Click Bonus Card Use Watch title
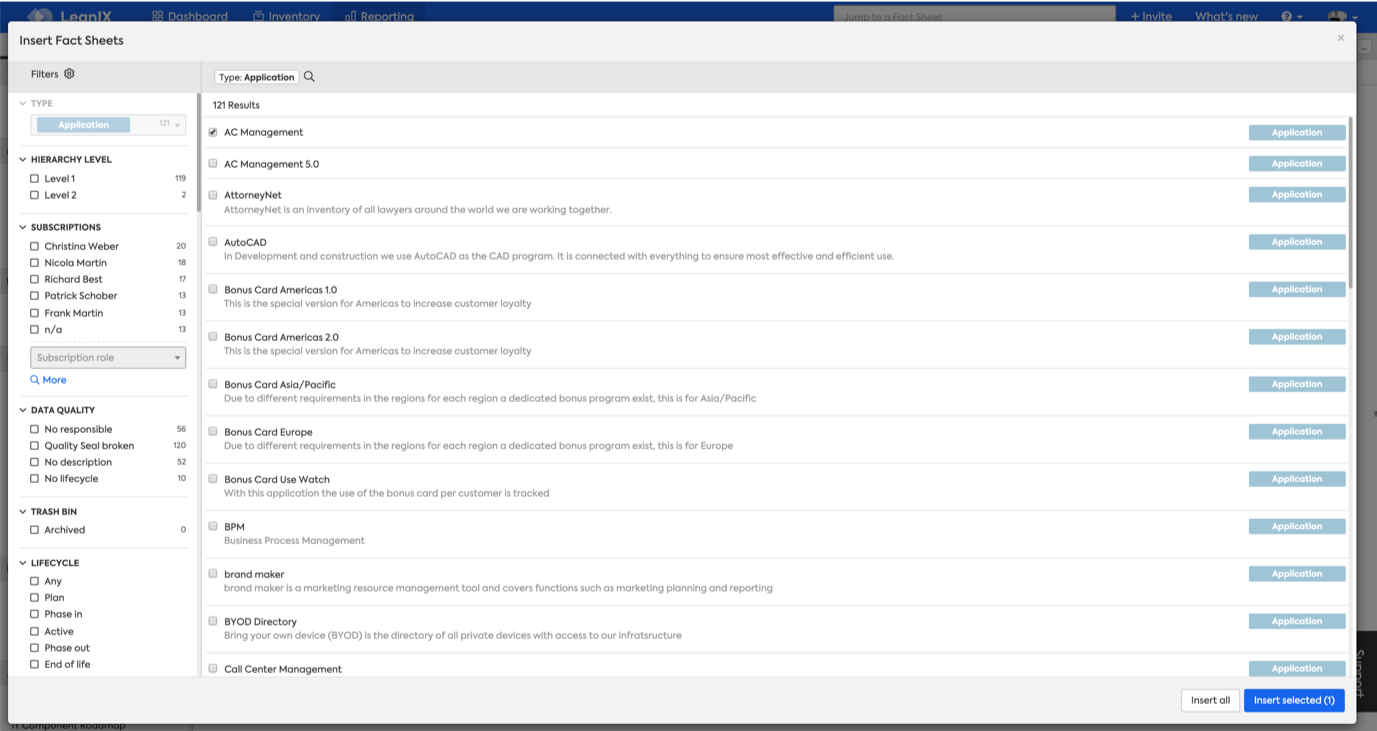This screenshot has width=1377, height=731. [x=277, y=479]
